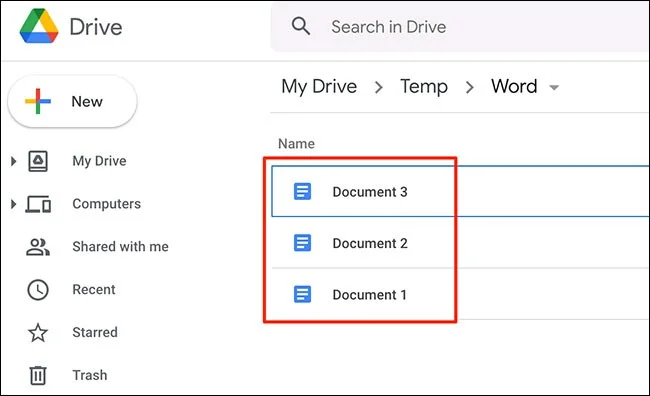Open the Word folder dropdown arrow
This screenshot has height=396, width=650.
(x=554, y=87)
